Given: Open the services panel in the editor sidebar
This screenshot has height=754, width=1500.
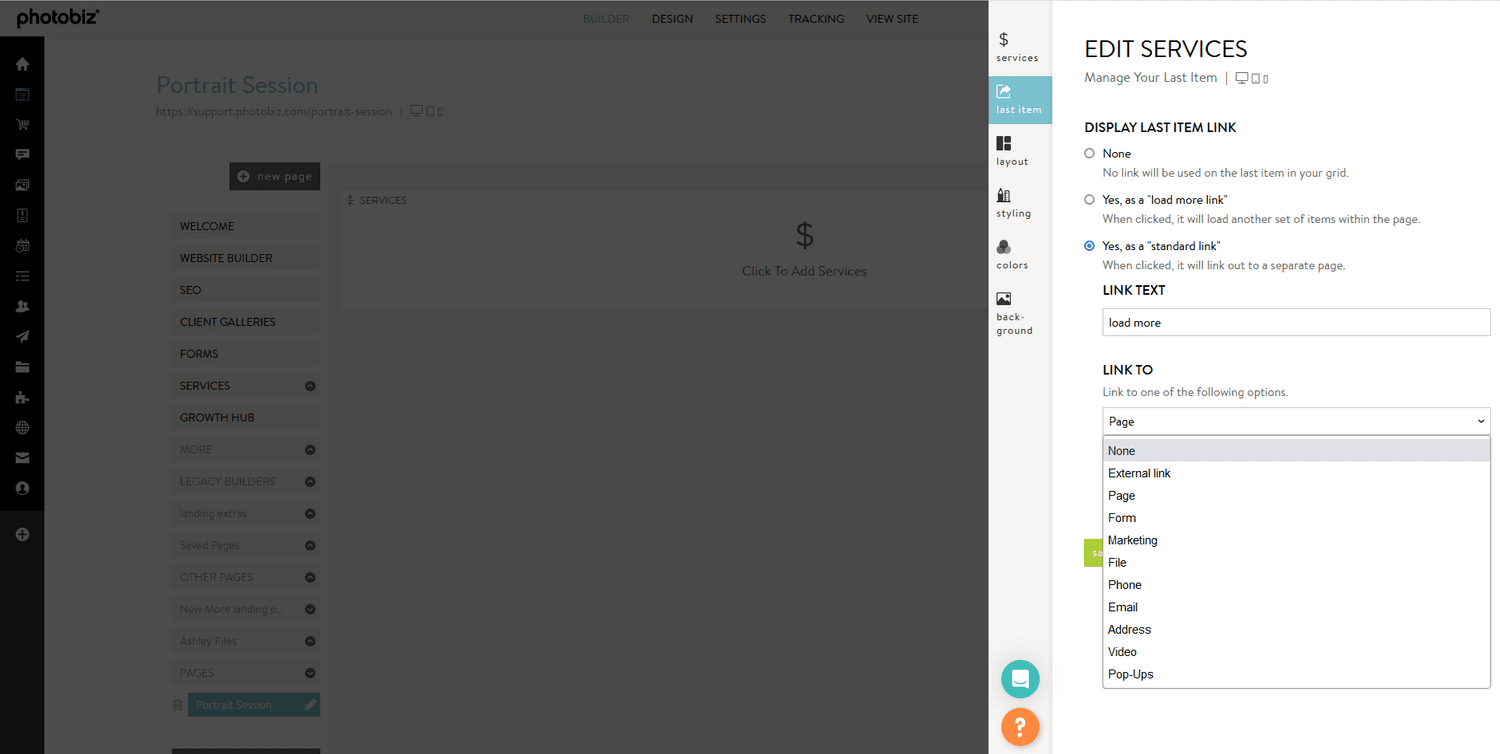Looking at the screenshot, I should pos(1017,47).
